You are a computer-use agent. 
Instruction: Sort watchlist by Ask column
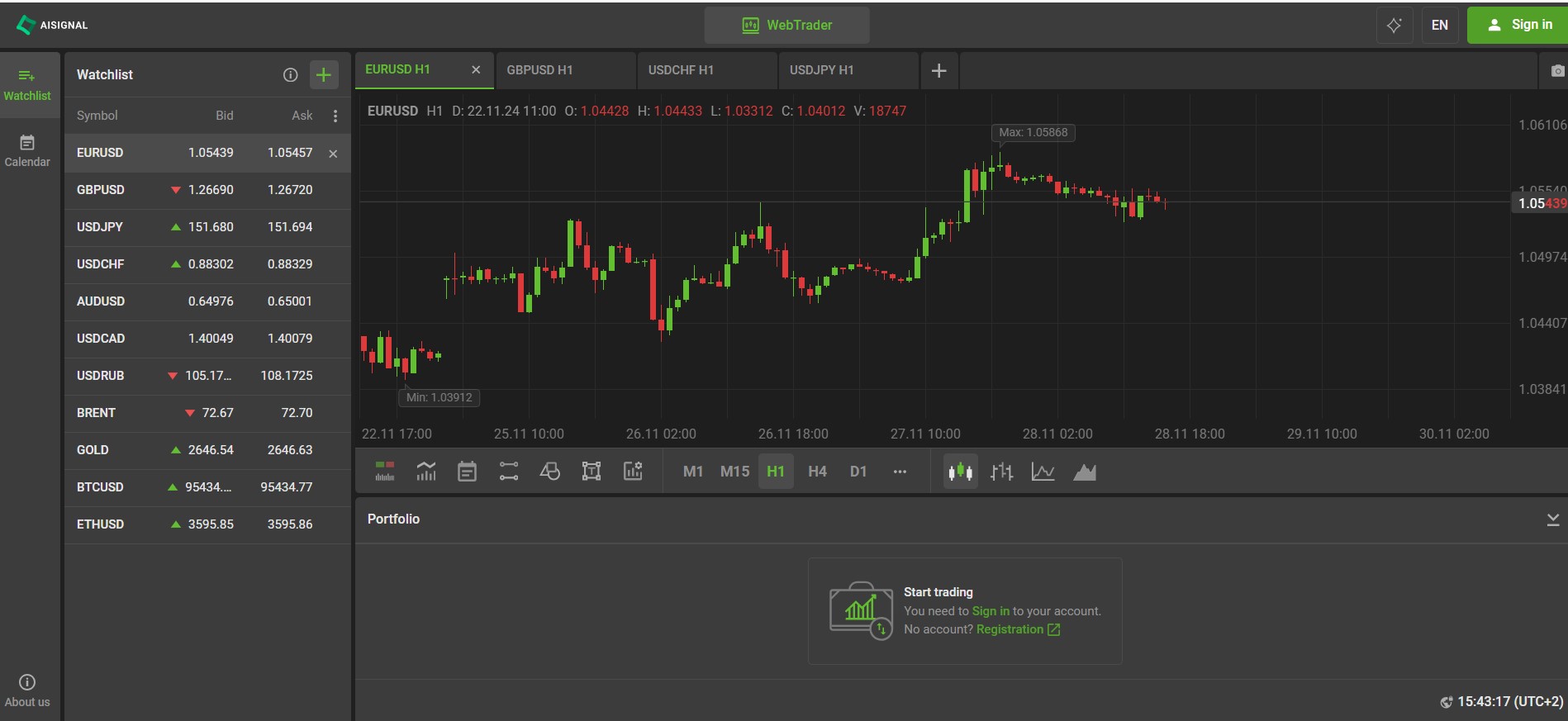coord(302,116)
